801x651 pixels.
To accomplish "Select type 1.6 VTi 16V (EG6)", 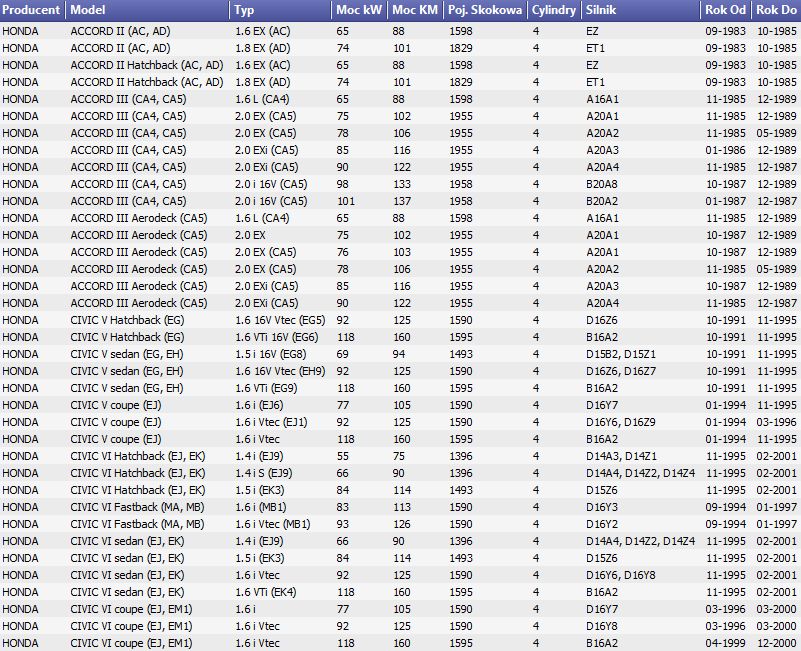I will tap(276, 337).
